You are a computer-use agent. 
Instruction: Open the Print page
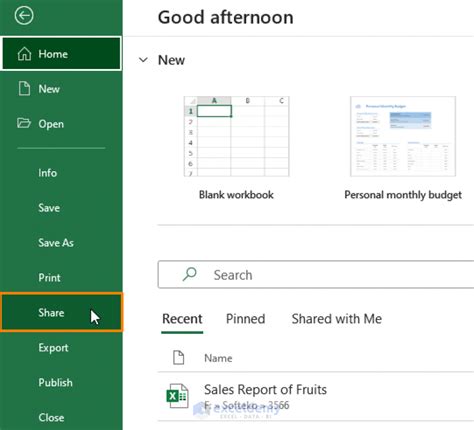61,277
